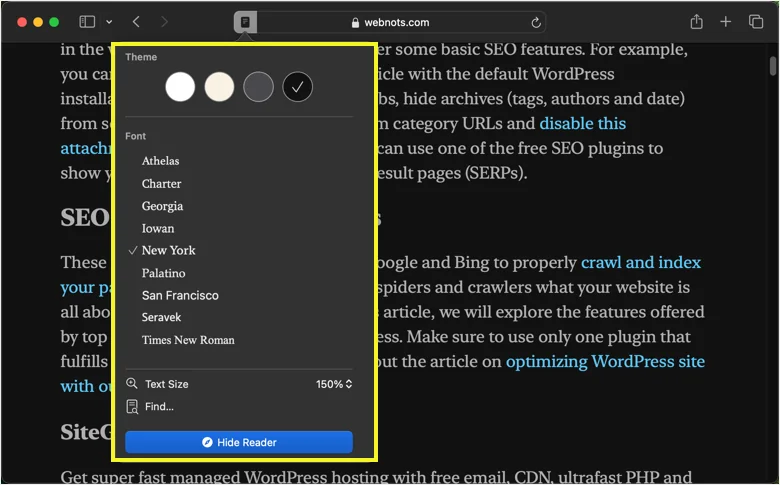
Task: Select the black theme swatch with checkmark
Action: click(x=297, y=87)
